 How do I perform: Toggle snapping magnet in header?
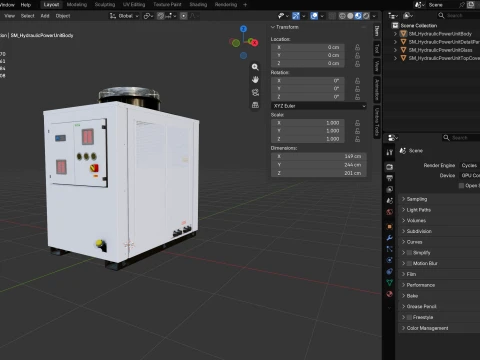click(161, 16)
